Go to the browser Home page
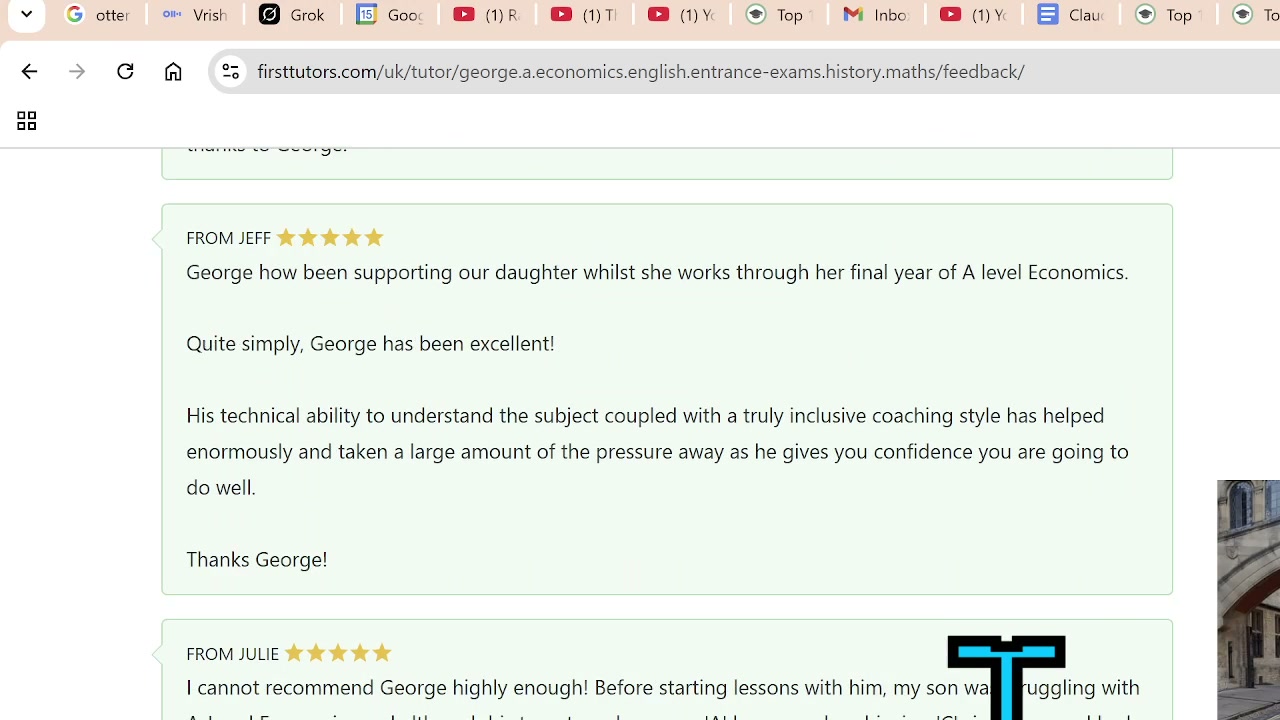 click(173, 71)
